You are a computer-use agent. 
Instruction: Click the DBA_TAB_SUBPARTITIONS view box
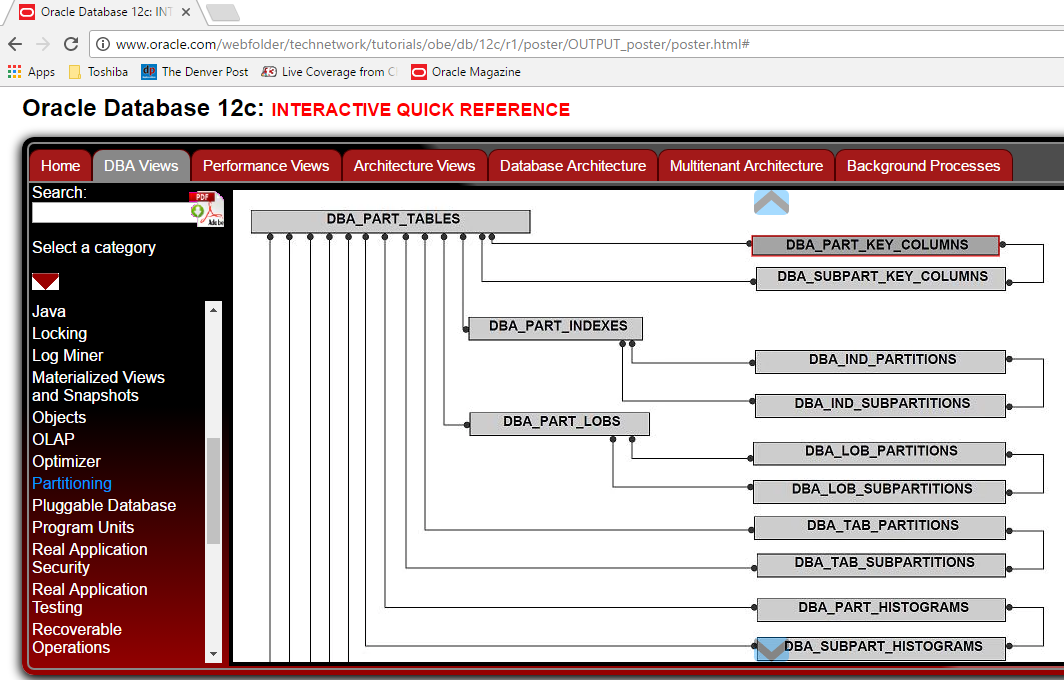coord(881,565)
